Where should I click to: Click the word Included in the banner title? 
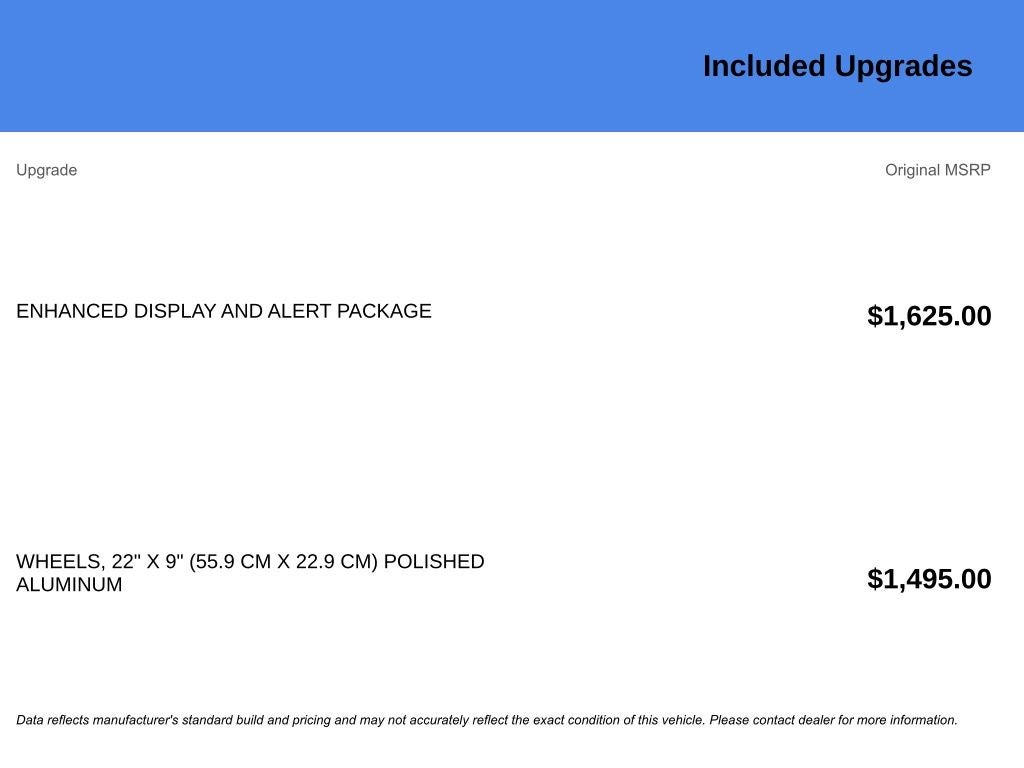click(x=764, y=67)
